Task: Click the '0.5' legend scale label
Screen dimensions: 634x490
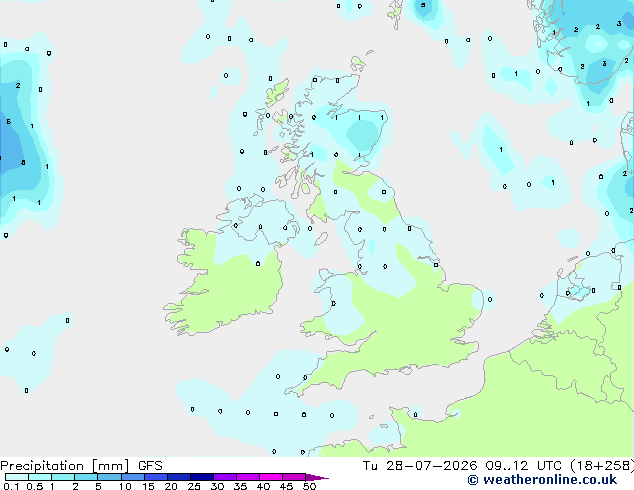Action: click(x=34, y=486)
